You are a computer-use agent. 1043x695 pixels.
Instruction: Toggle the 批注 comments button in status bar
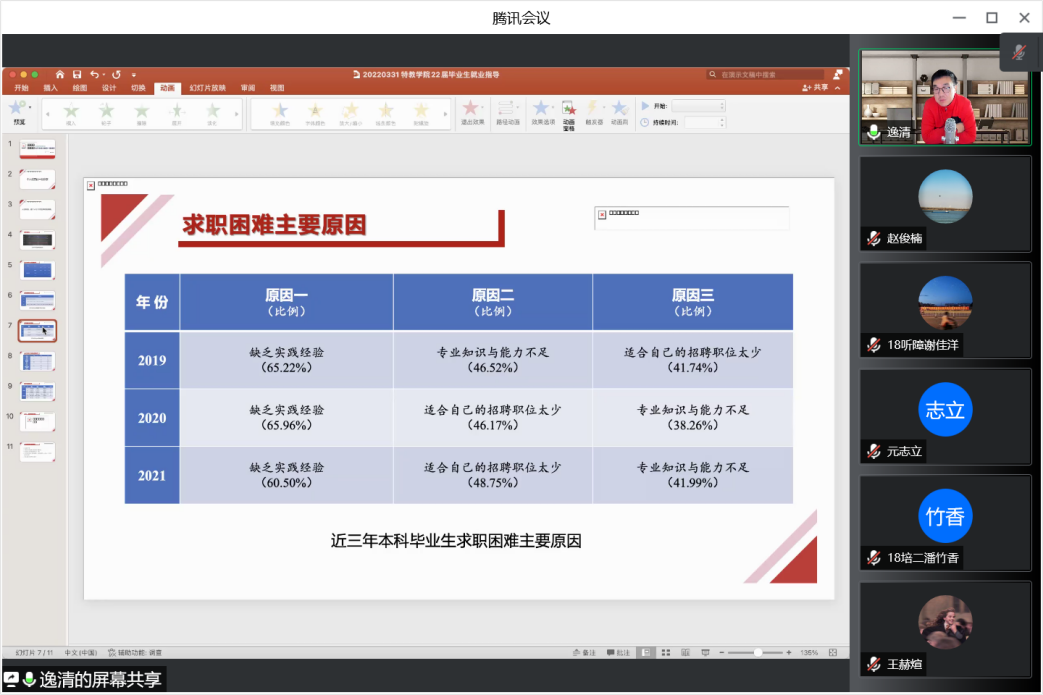[x=617, y=653]
